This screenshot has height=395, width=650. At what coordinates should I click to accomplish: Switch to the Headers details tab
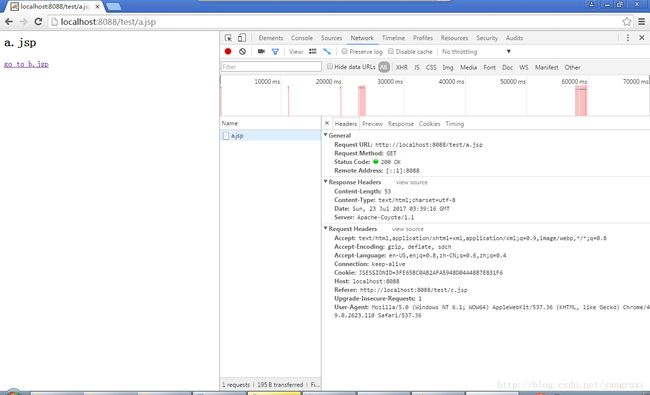tap(346, 124)
